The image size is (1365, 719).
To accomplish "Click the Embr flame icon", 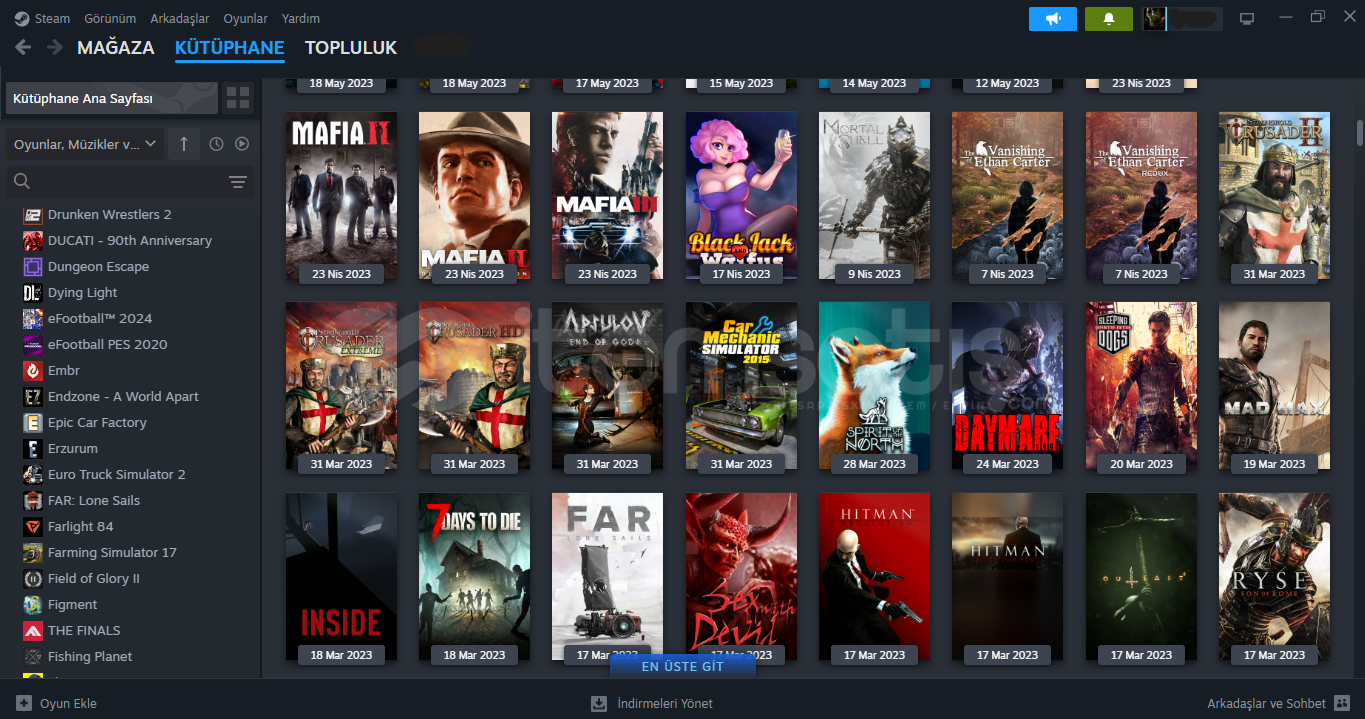I will pos(32,370).
